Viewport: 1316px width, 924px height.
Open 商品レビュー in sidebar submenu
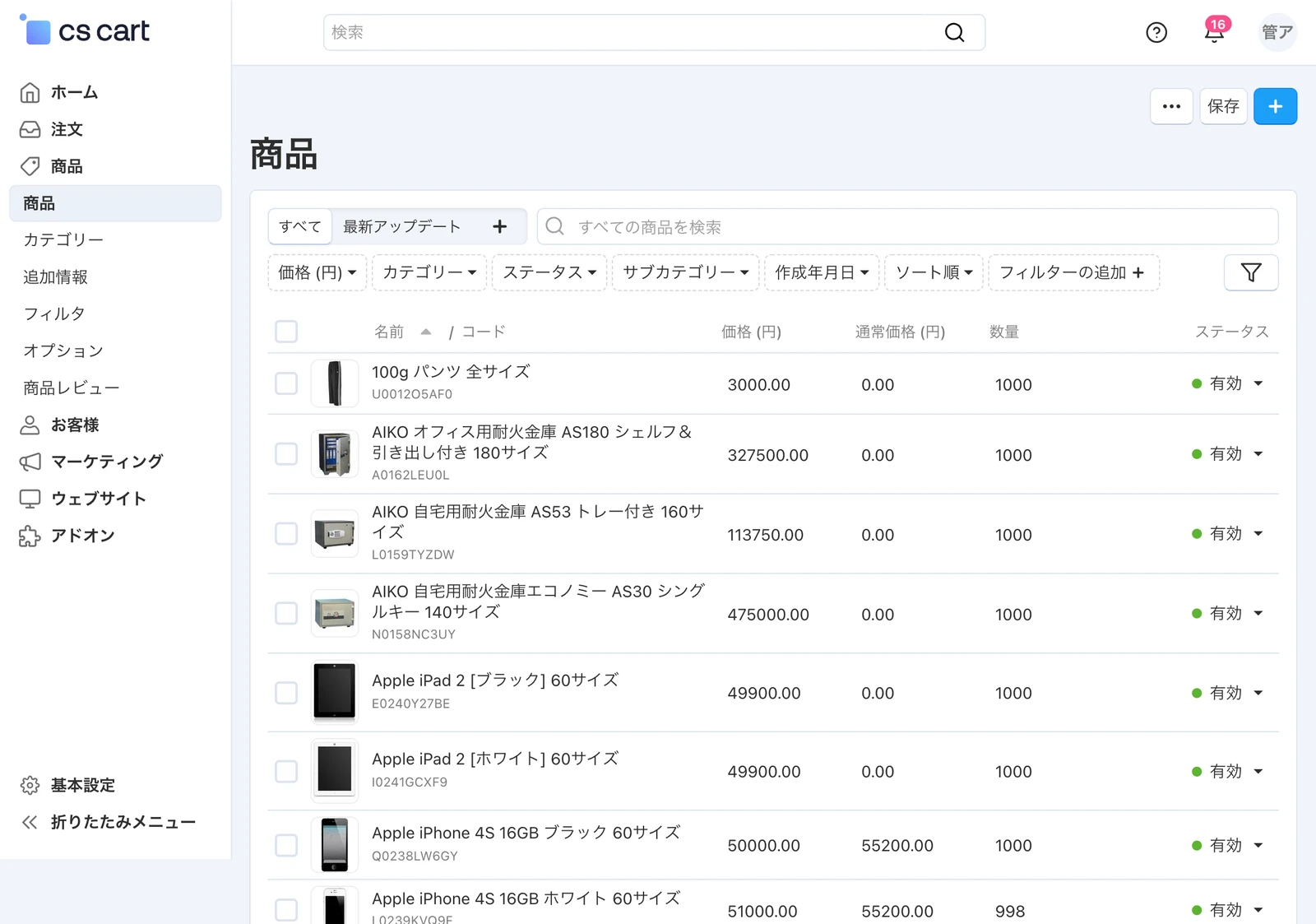pos(72,388)
